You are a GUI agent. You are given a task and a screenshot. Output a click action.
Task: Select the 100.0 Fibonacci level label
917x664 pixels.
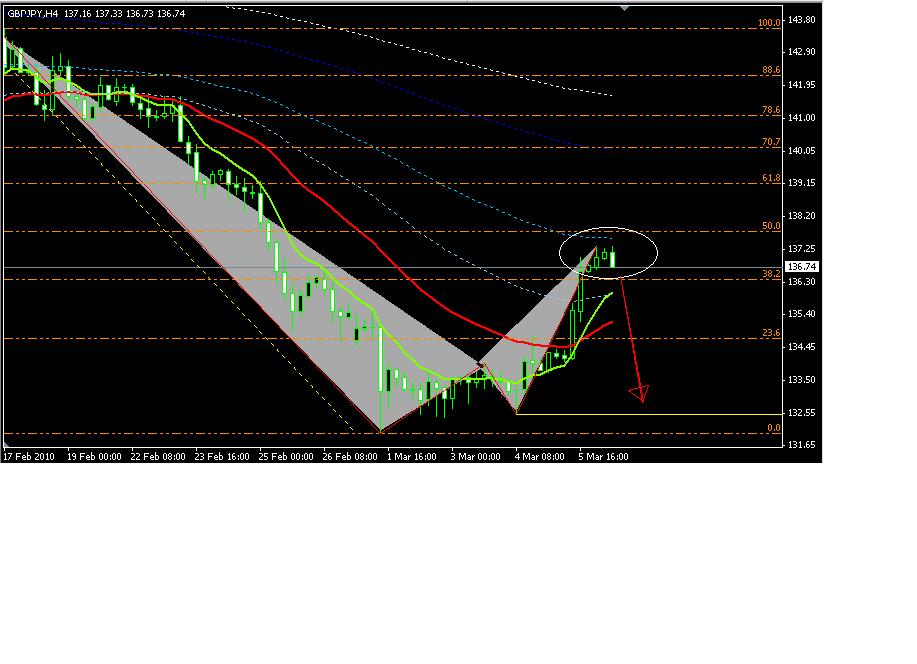(x=769, y=22)
